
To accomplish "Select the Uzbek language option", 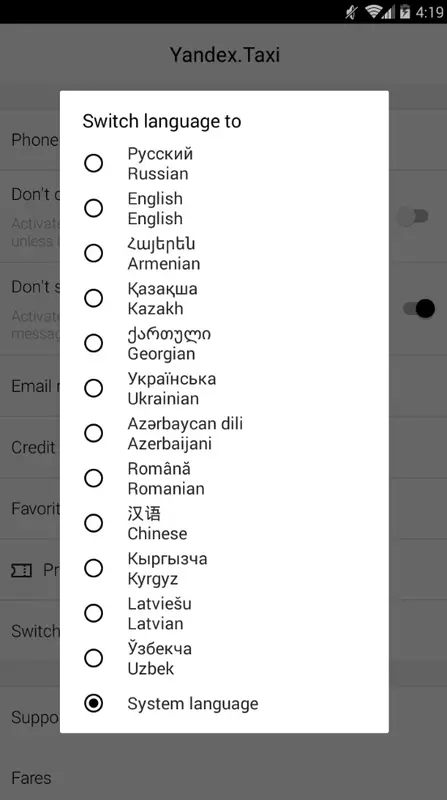I will (93, 658).
